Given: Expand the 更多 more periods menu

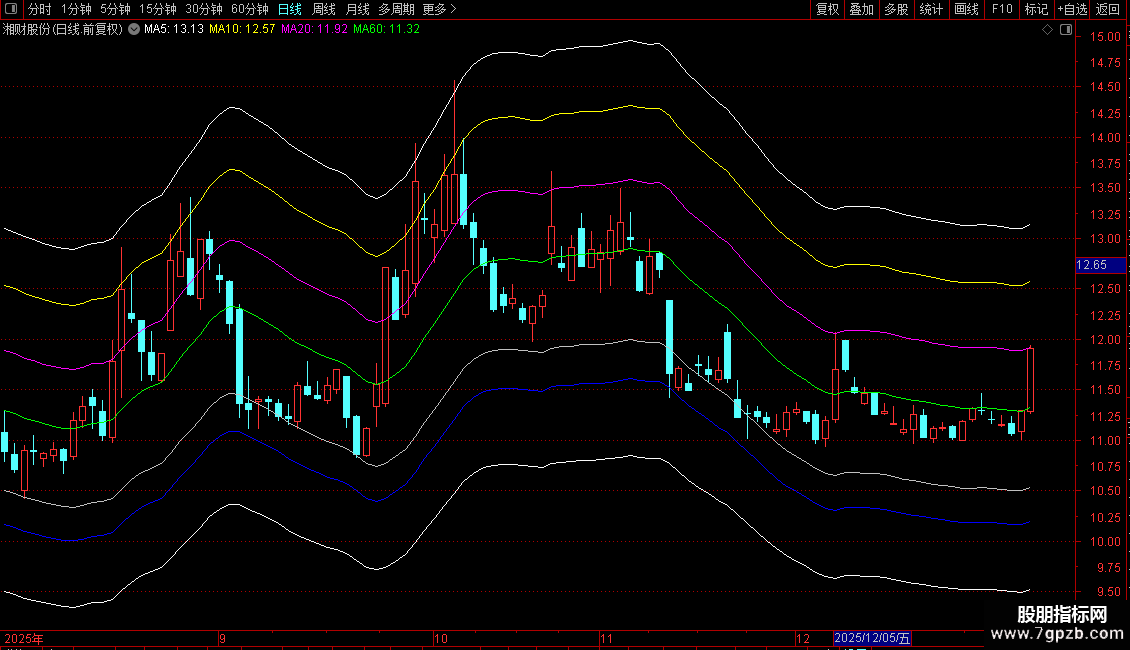Looking at the screenshot, I should (x=439, y=9).
